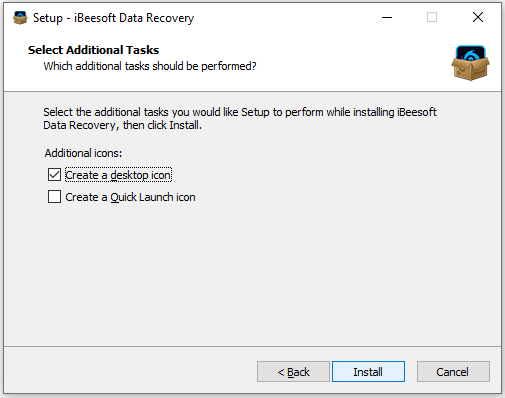Minimize the Setup window
The image size is (505, 398).
[387, 17]
